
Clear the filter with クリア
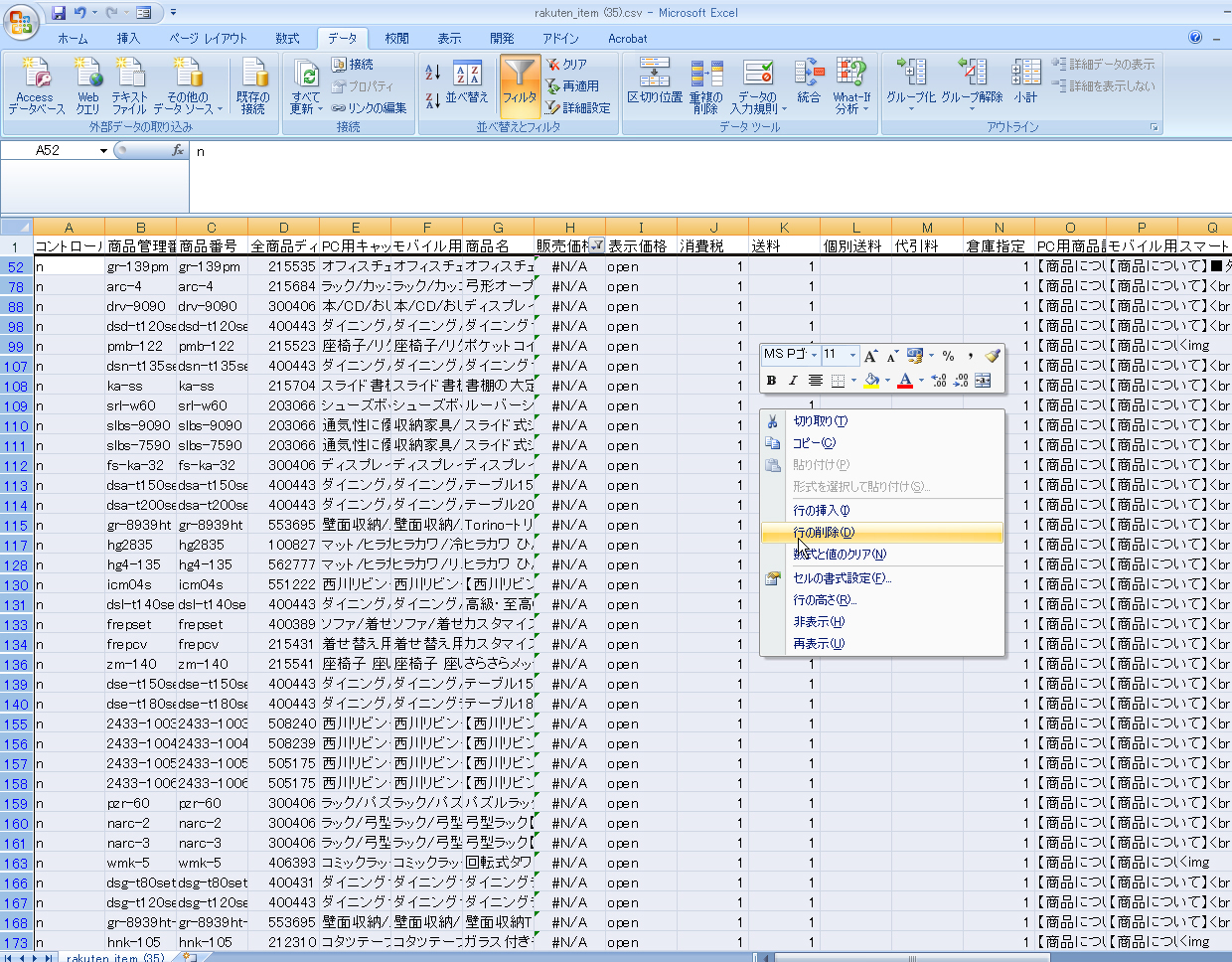(566, 65)
